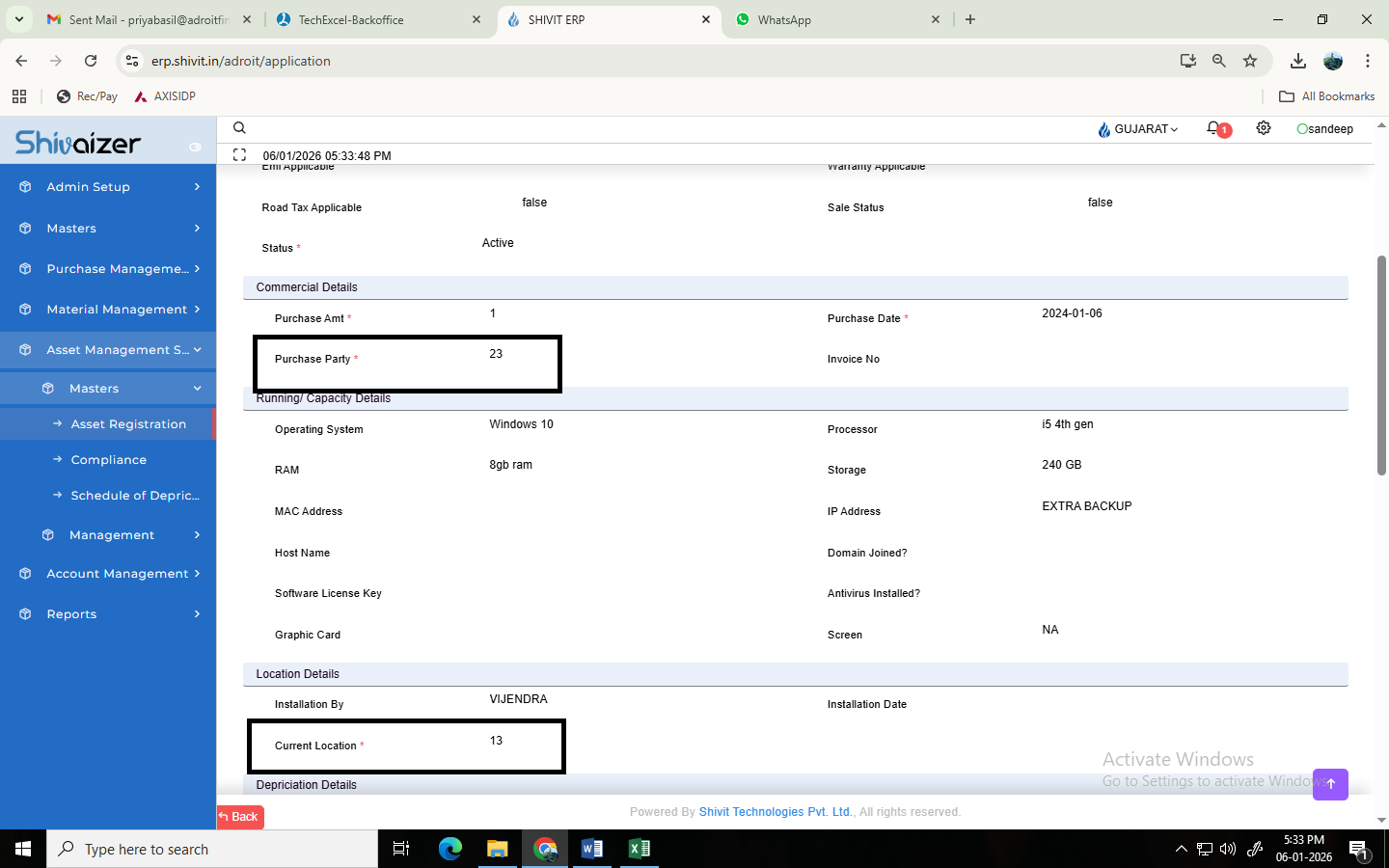Click the scroll-to-top purple arrow button

[1330, 783]
